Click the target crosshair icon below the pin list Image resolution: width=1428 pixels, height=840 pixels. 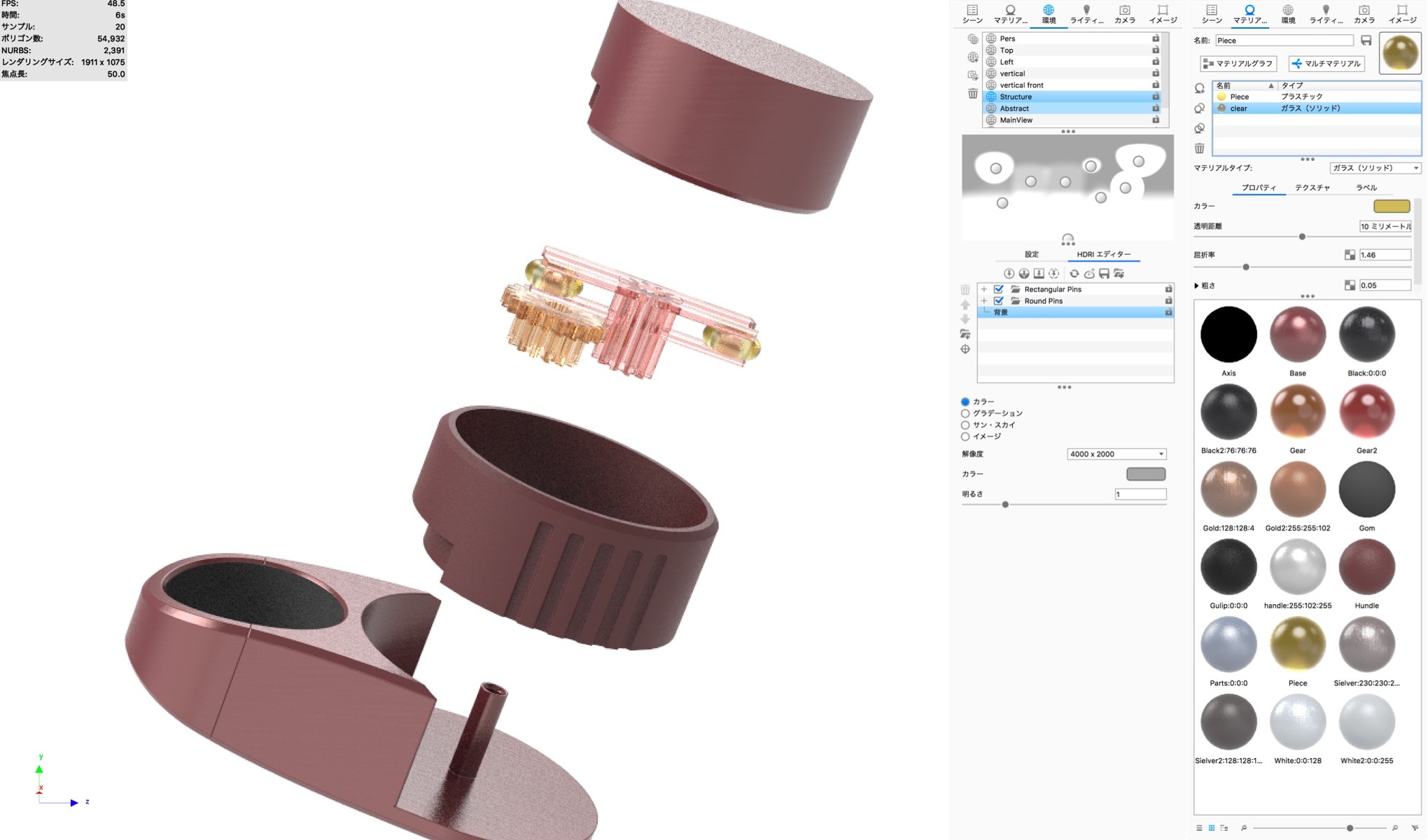pyautogui.click(x=965, y=349)
